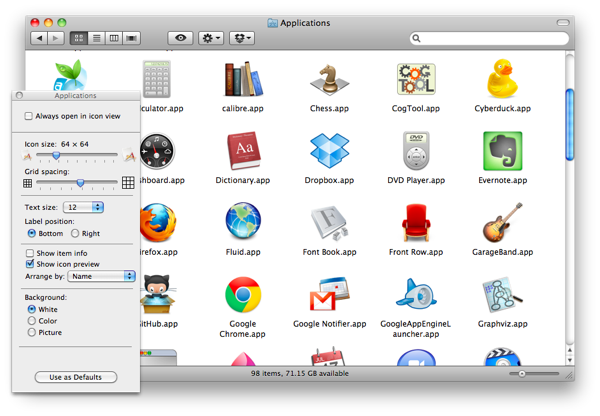This screenshot has width=600, height=416.
Task: Select the Fluid.app globe icon
Action: [243, 221]
